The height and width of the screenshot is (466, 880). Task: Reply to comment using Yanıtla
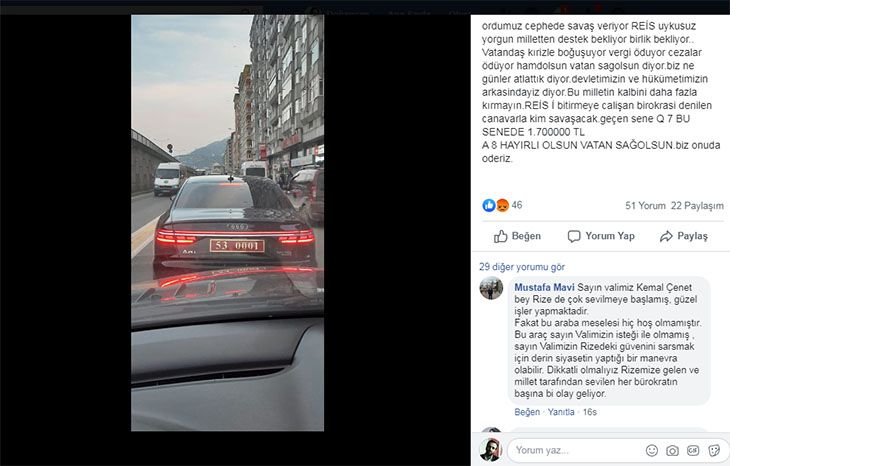[561, 412]
